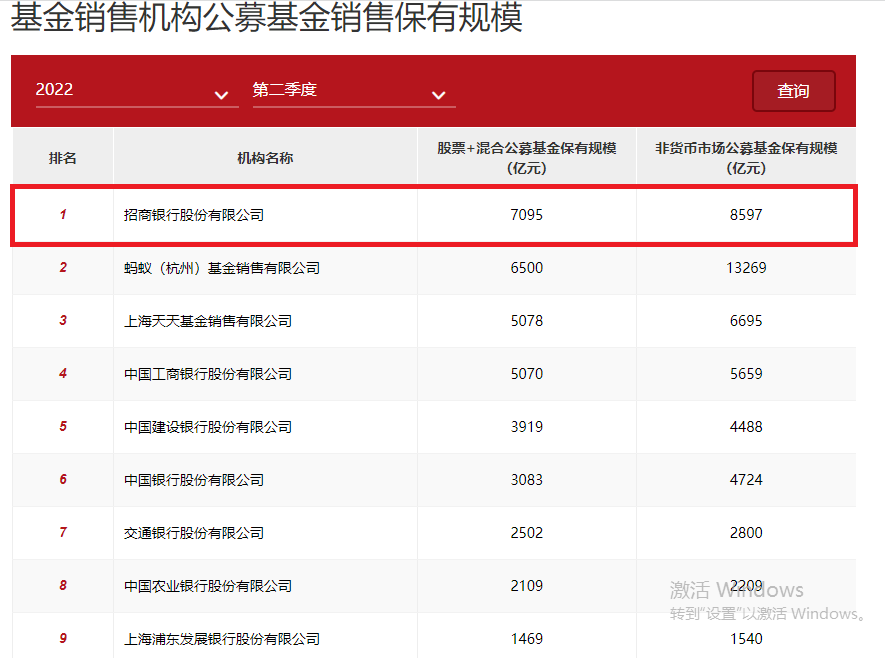The image size is (885, 658).
Task: Click rank number 1 beside 招商银行
Action: [63, 215]
